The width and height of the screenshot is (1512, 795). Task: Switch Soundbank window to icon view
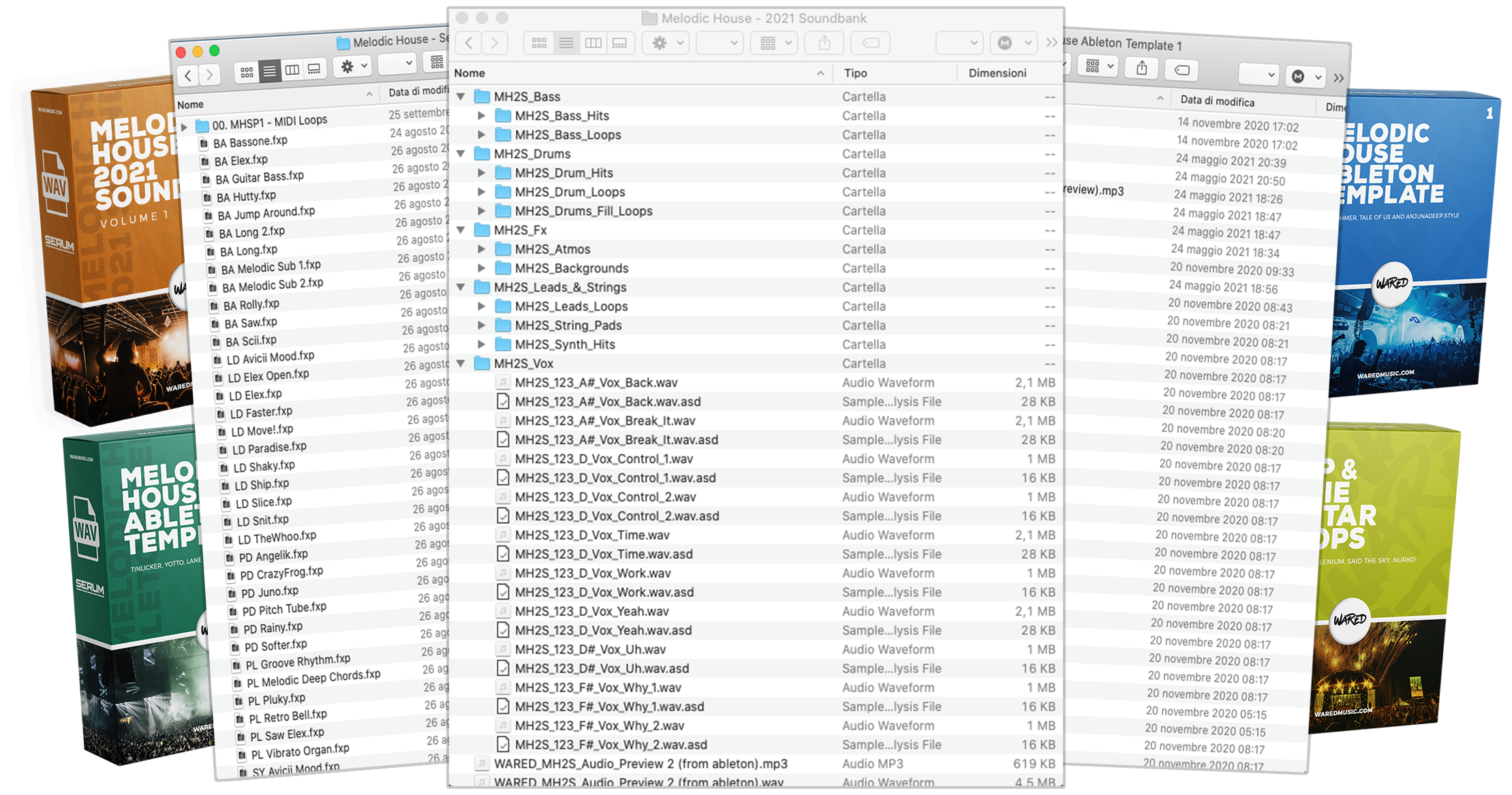pos(539,43)
